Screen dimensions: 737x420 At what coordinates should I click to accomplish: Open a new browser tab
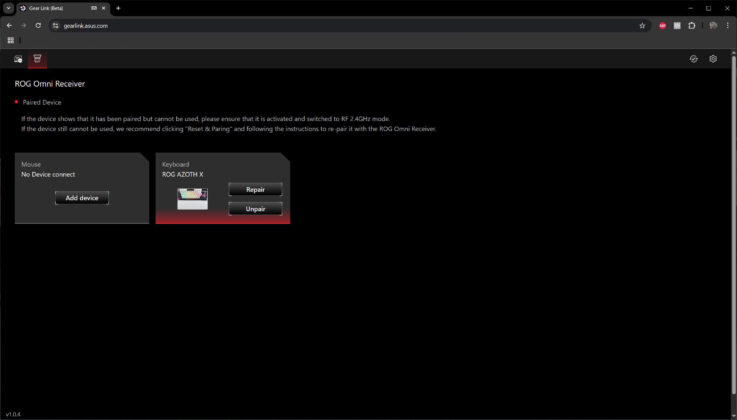coord(118,8)
